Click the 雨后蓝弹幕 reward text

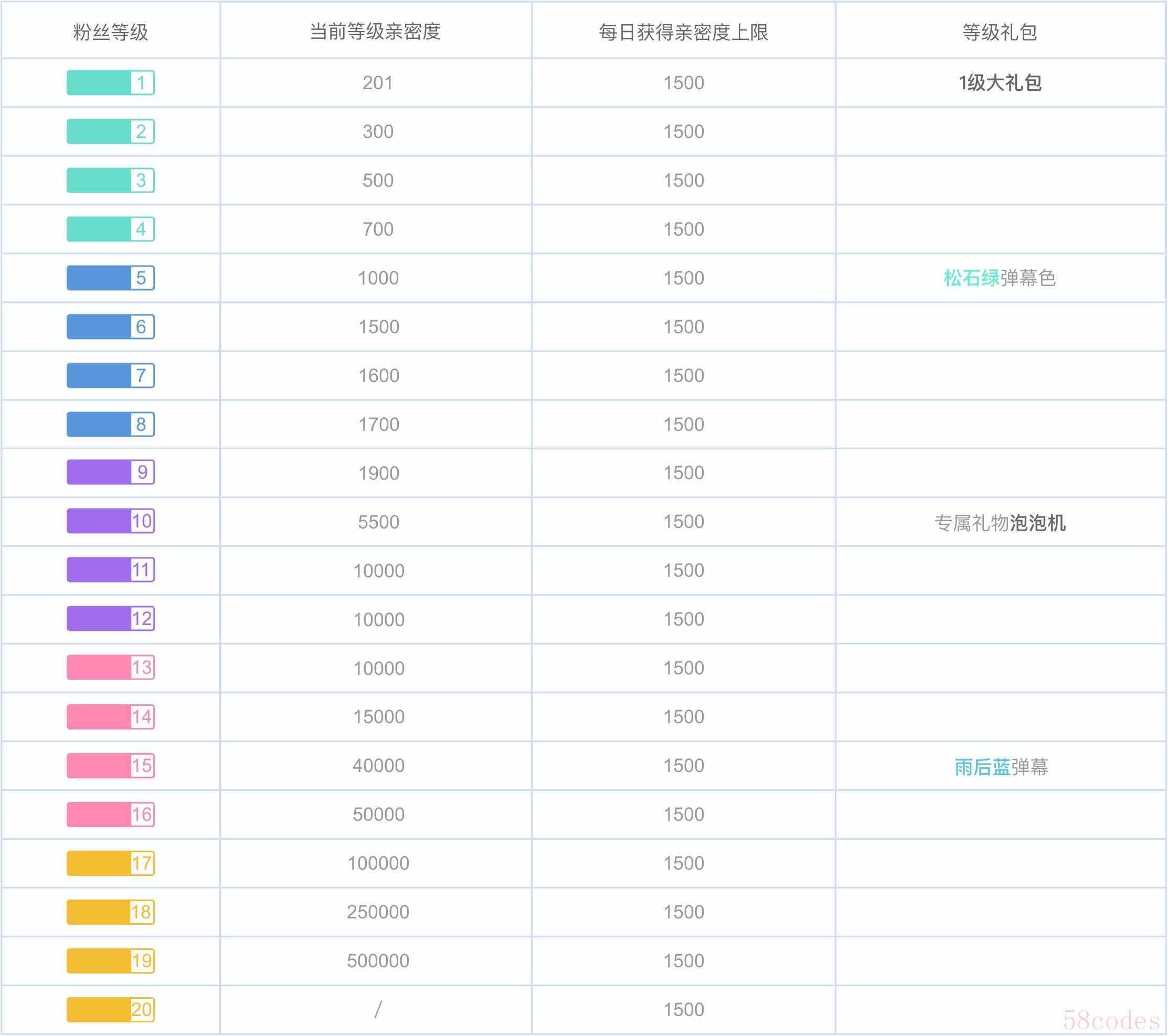click(x=1001, y=767)
